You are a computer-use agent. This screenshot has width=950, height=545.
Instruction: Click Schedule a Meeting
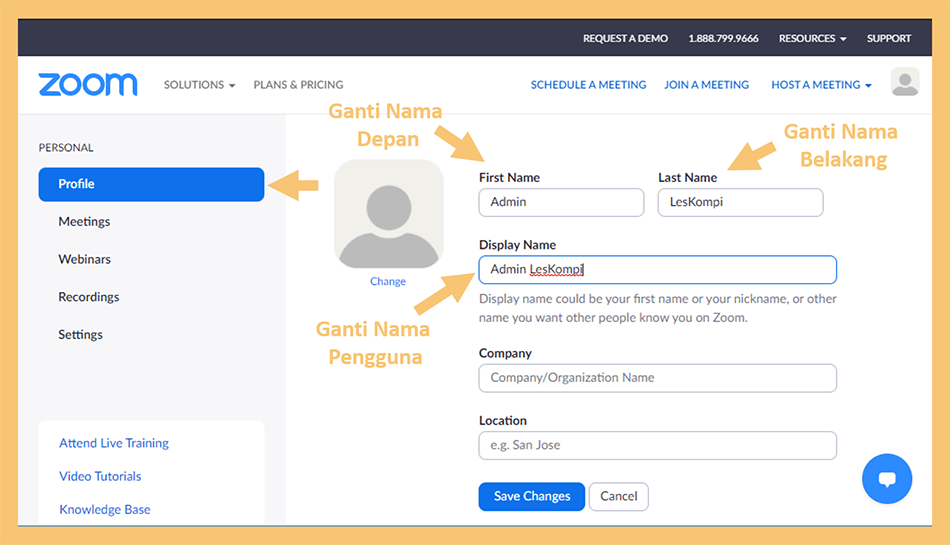(x=588, y=85)
